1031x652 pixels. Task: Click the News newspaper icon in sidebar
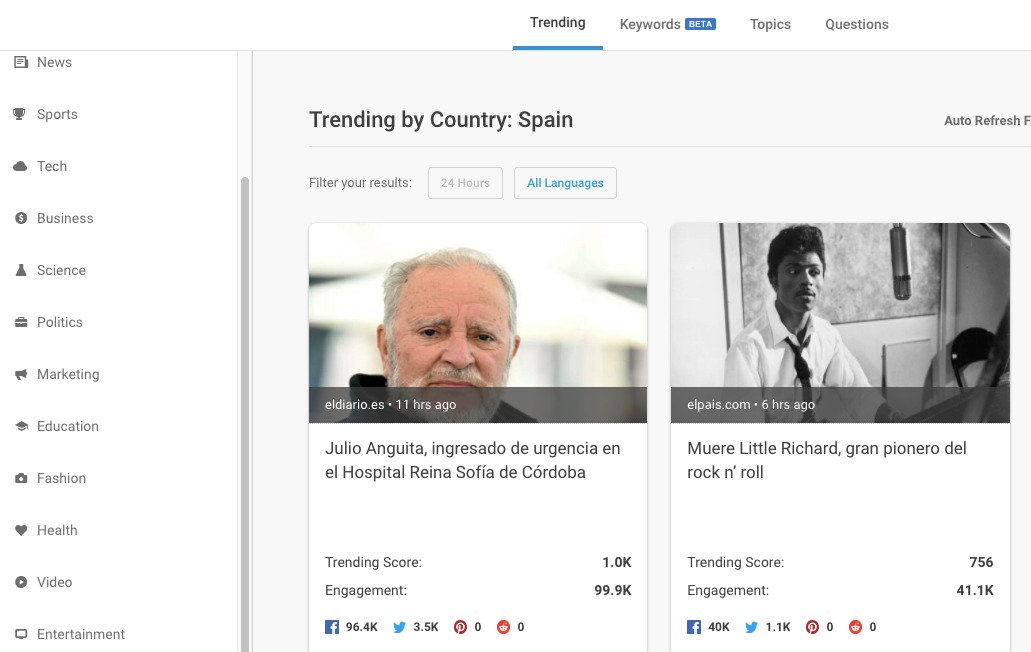[x=21, y=62]
